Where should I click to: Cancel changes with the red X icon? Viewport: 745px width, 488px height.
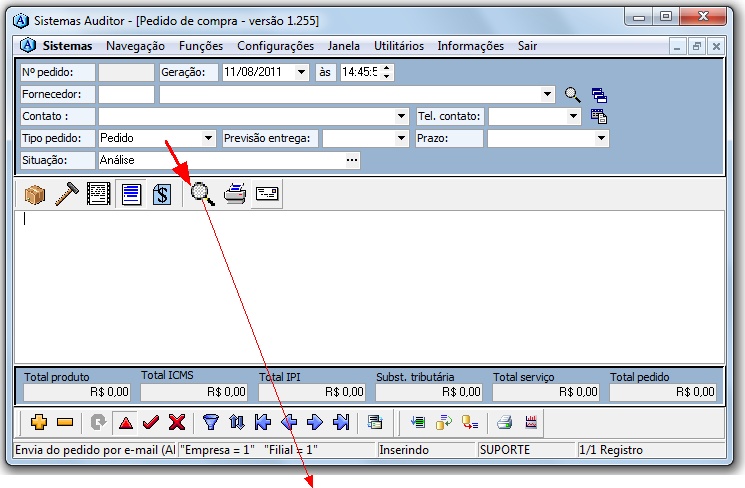pyautogui.click(x=177, y=422)
